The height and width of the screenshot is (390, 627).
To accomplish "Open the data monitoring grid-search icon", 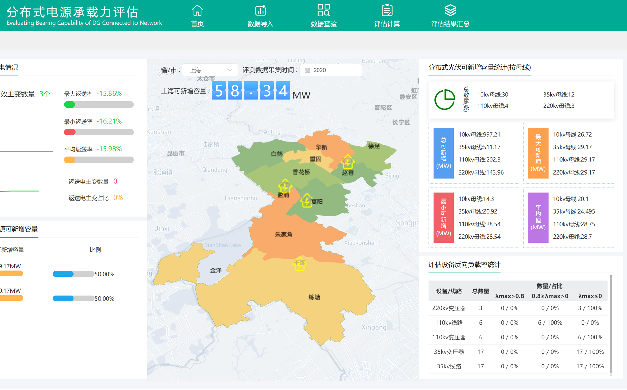I will click(x=323, y=10).
